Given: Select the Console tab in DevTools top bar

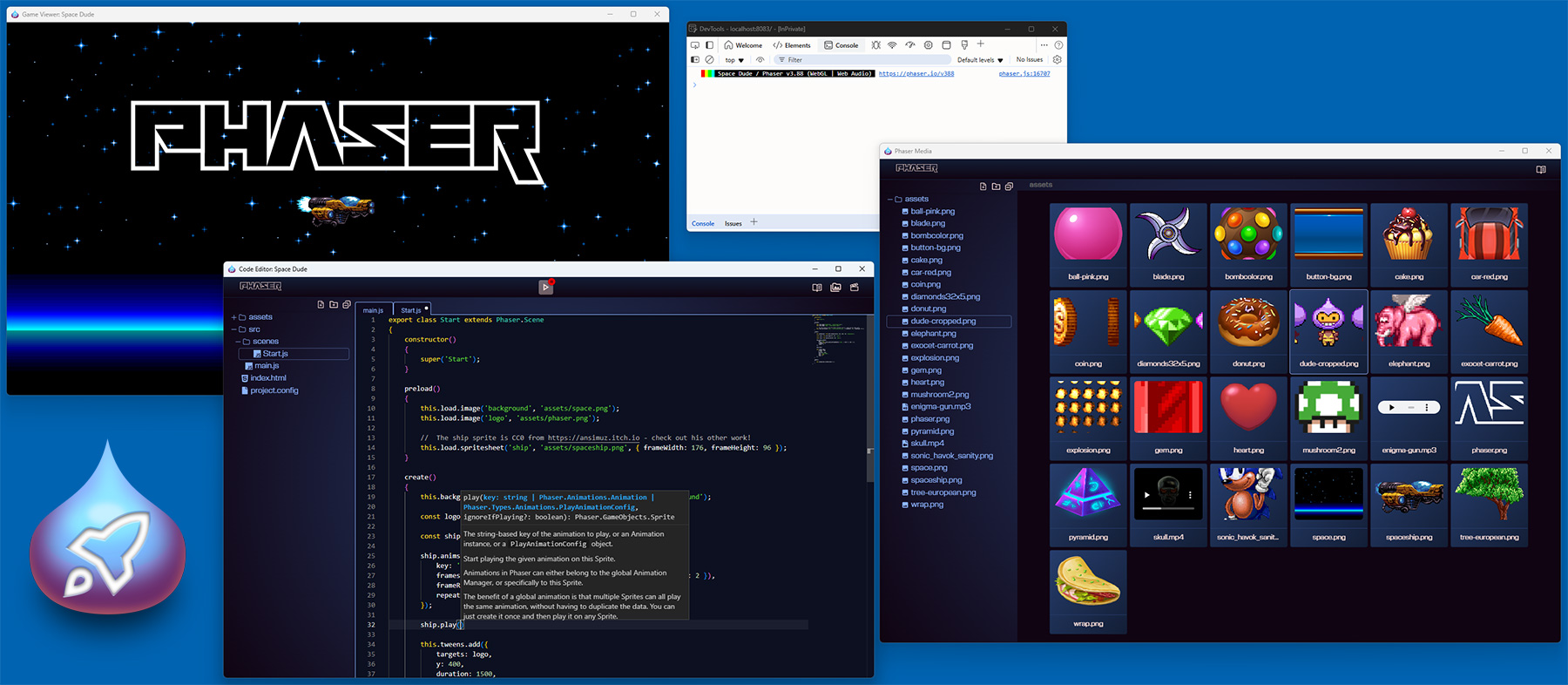Looking at the screenshot, I should (841, 45).
